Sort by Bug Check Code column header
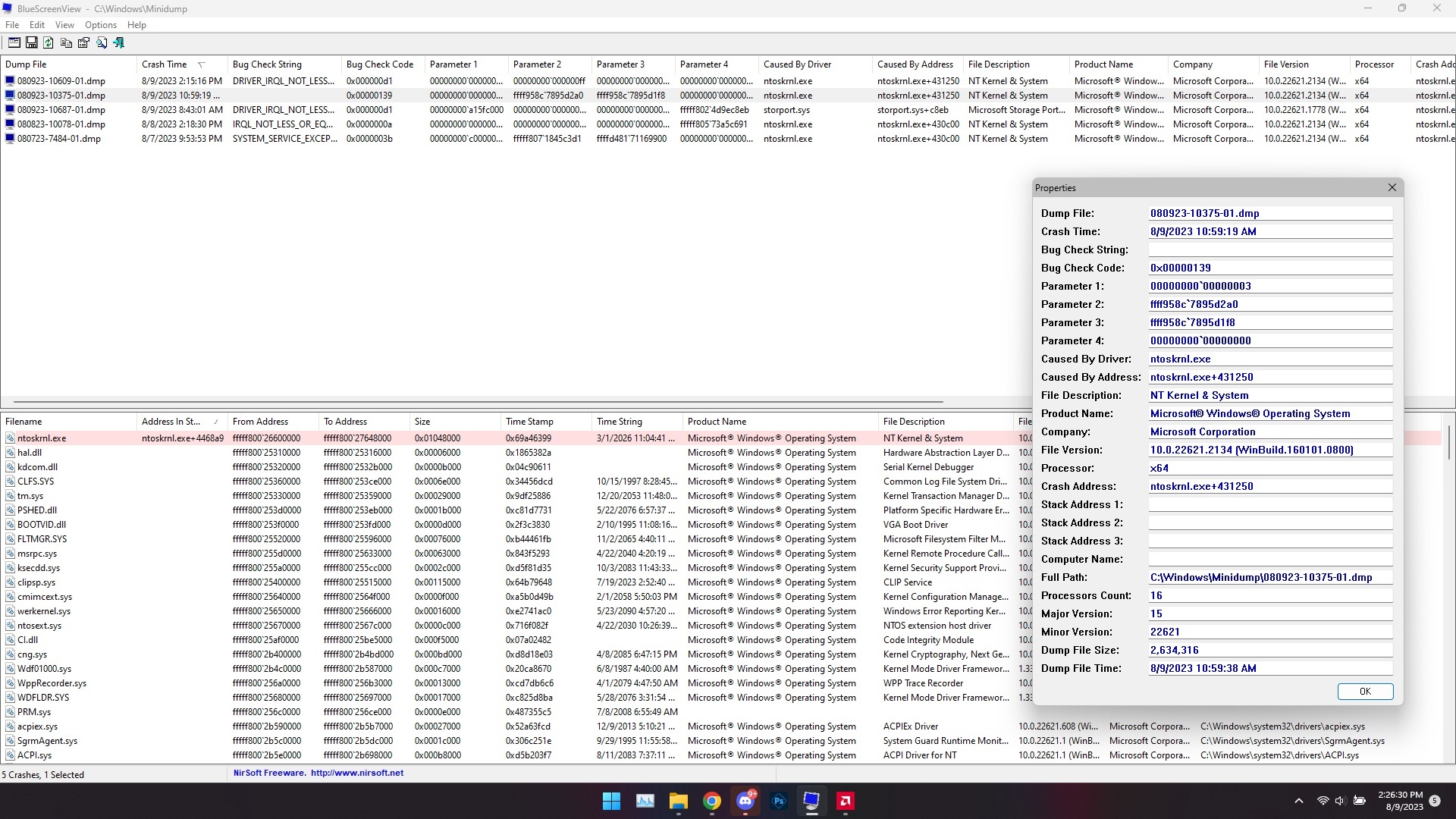 pyautogui.click(x=383, y=64)
